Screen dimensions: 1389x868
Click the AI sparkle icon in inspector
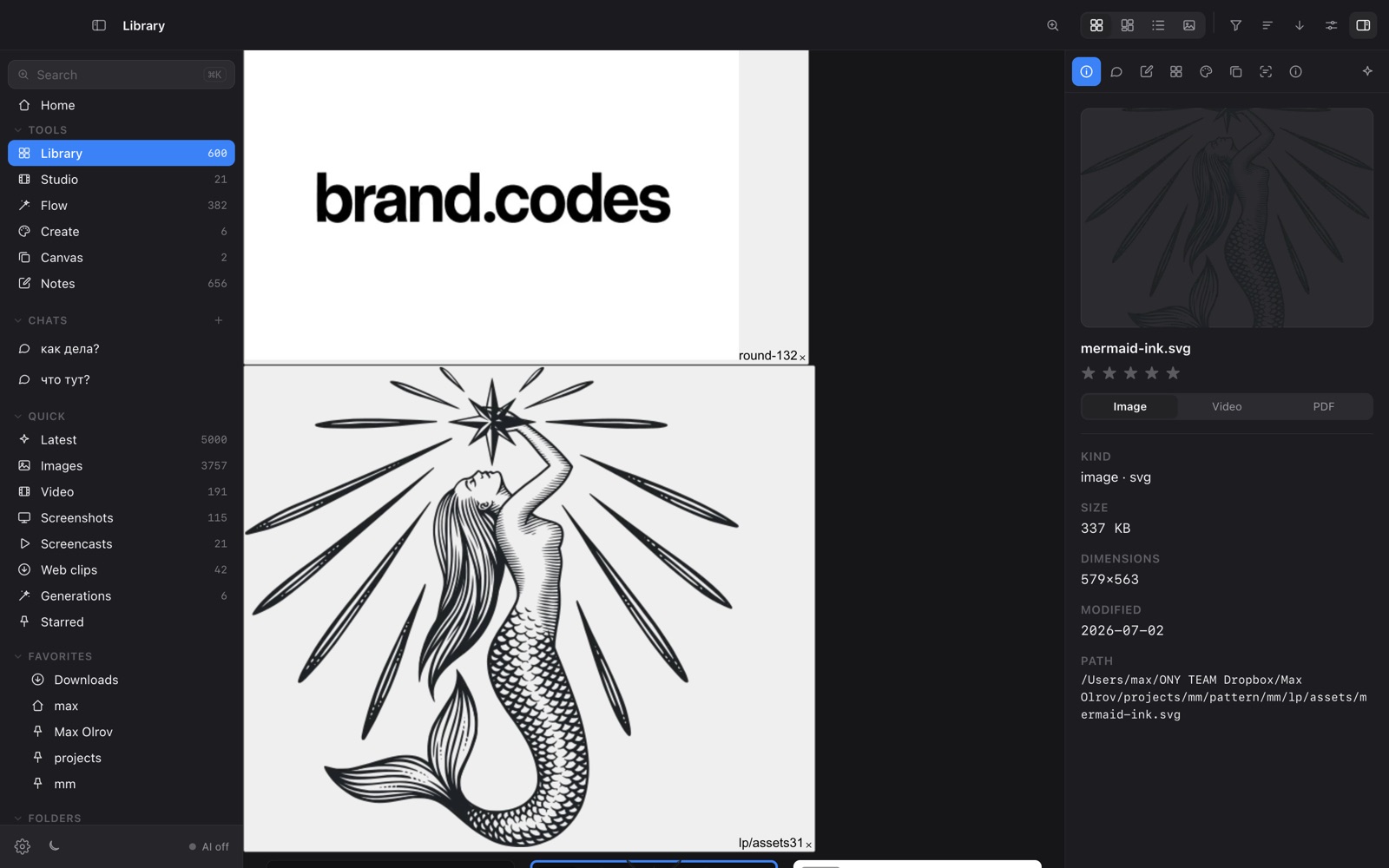click(1367, 71)
